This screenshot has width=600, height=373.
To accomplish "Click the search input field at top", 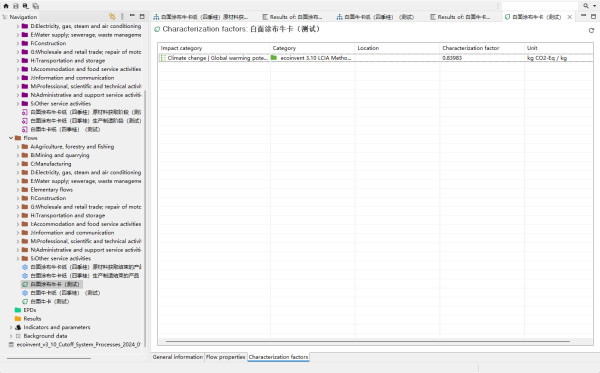I will [x=540, y=6].
